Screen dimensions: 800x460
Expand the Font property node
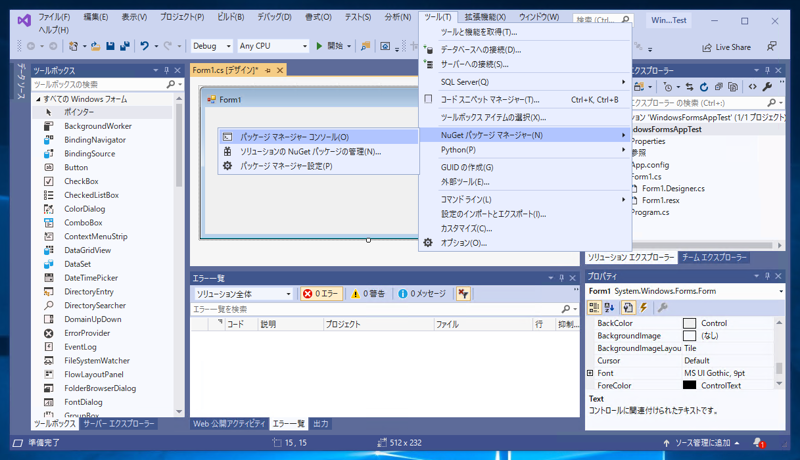pos(590,373)
